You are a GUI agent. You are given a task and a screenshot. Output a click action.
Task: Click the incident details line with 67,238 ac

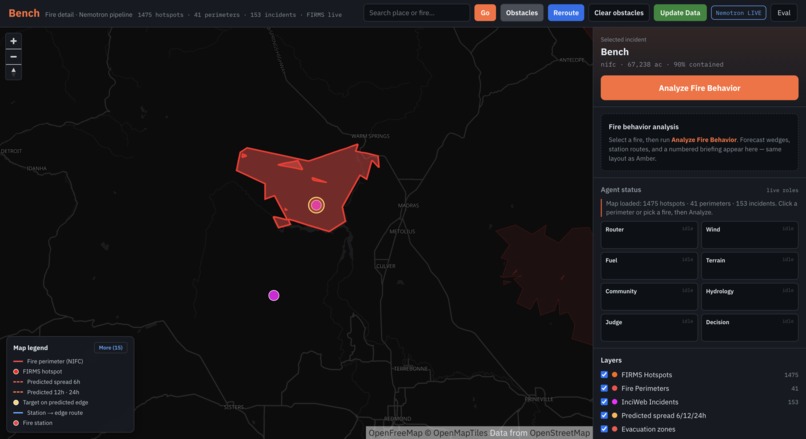click(662, 65)
